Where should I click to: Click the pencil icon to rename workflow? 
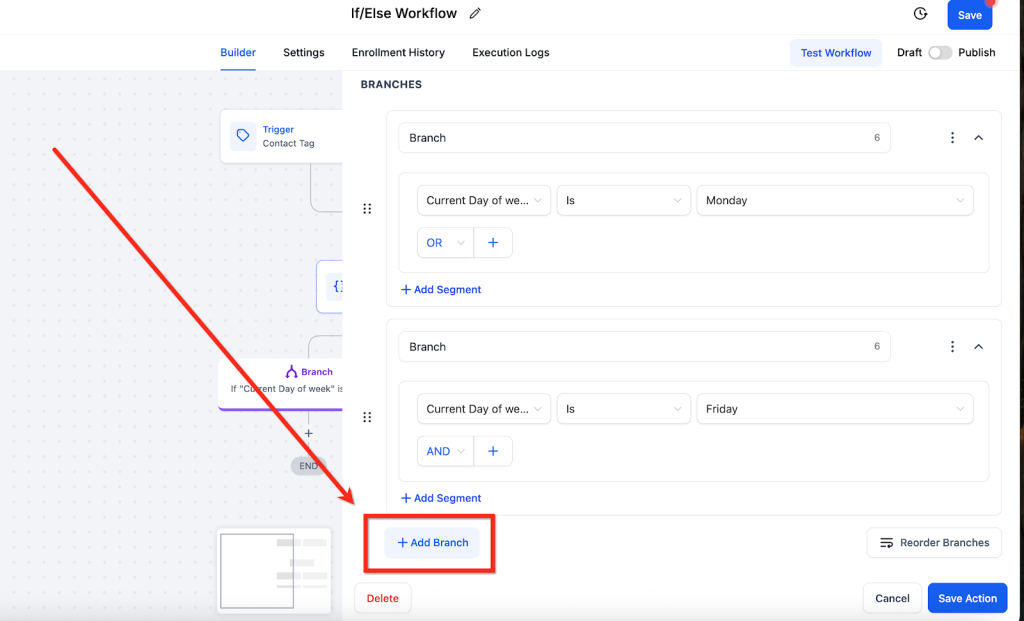coord(475,14)
